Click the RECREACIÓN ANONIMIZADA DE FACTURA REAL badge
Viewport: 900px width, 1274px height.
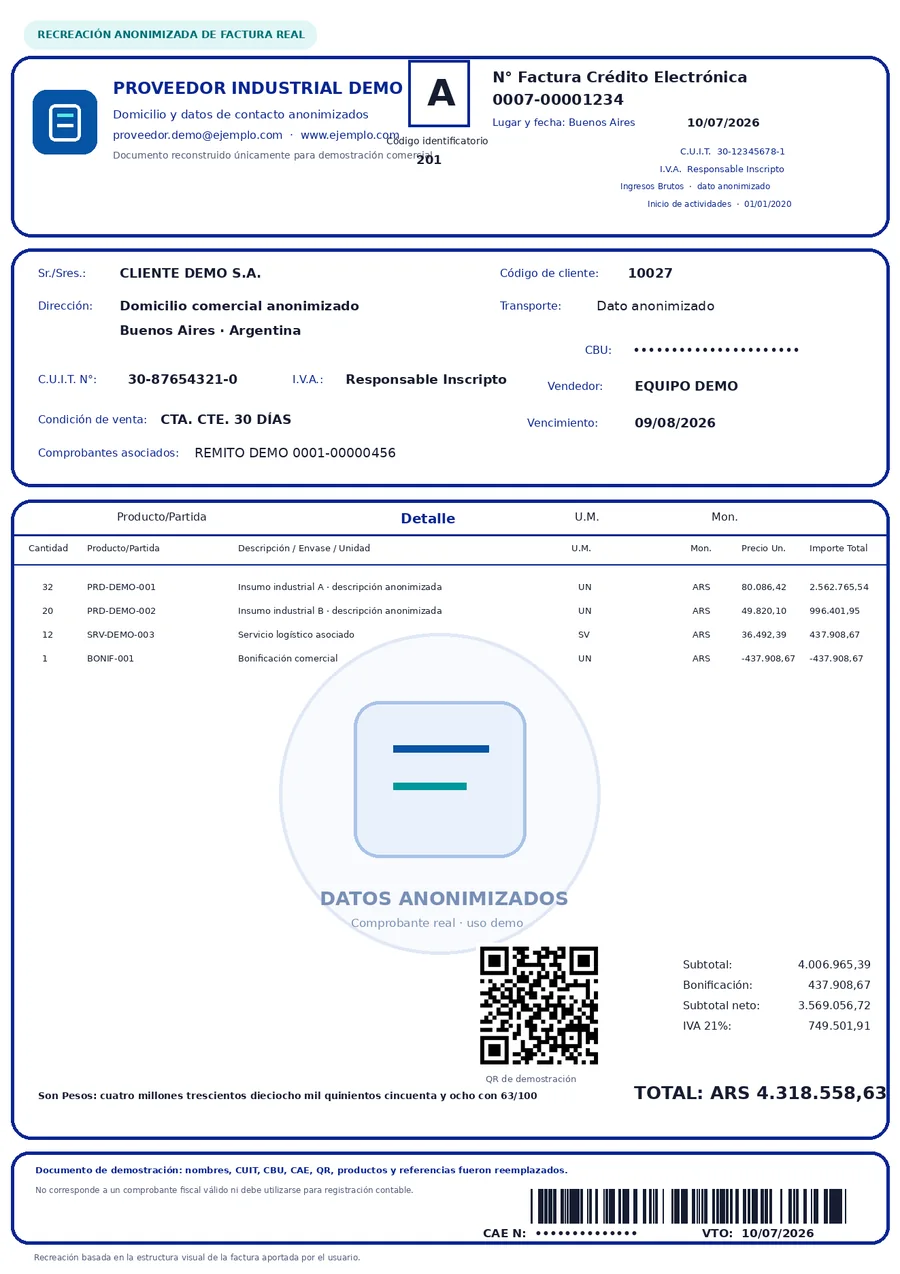pyautogui.click(x=171, y=34)
